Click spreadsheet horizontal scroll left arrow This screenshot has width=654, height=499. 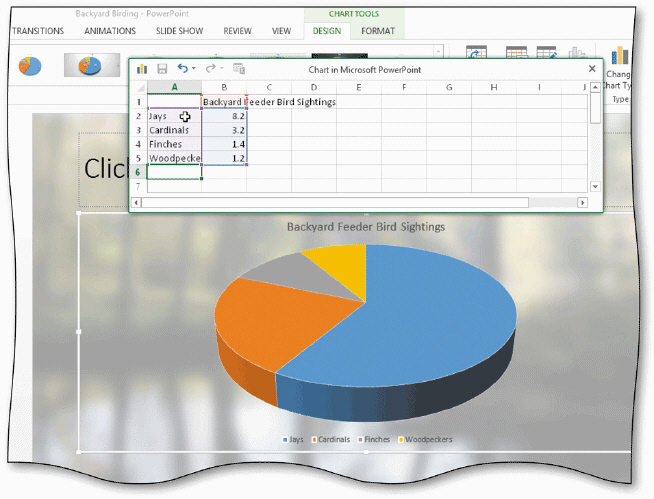[x=136, y=203]
